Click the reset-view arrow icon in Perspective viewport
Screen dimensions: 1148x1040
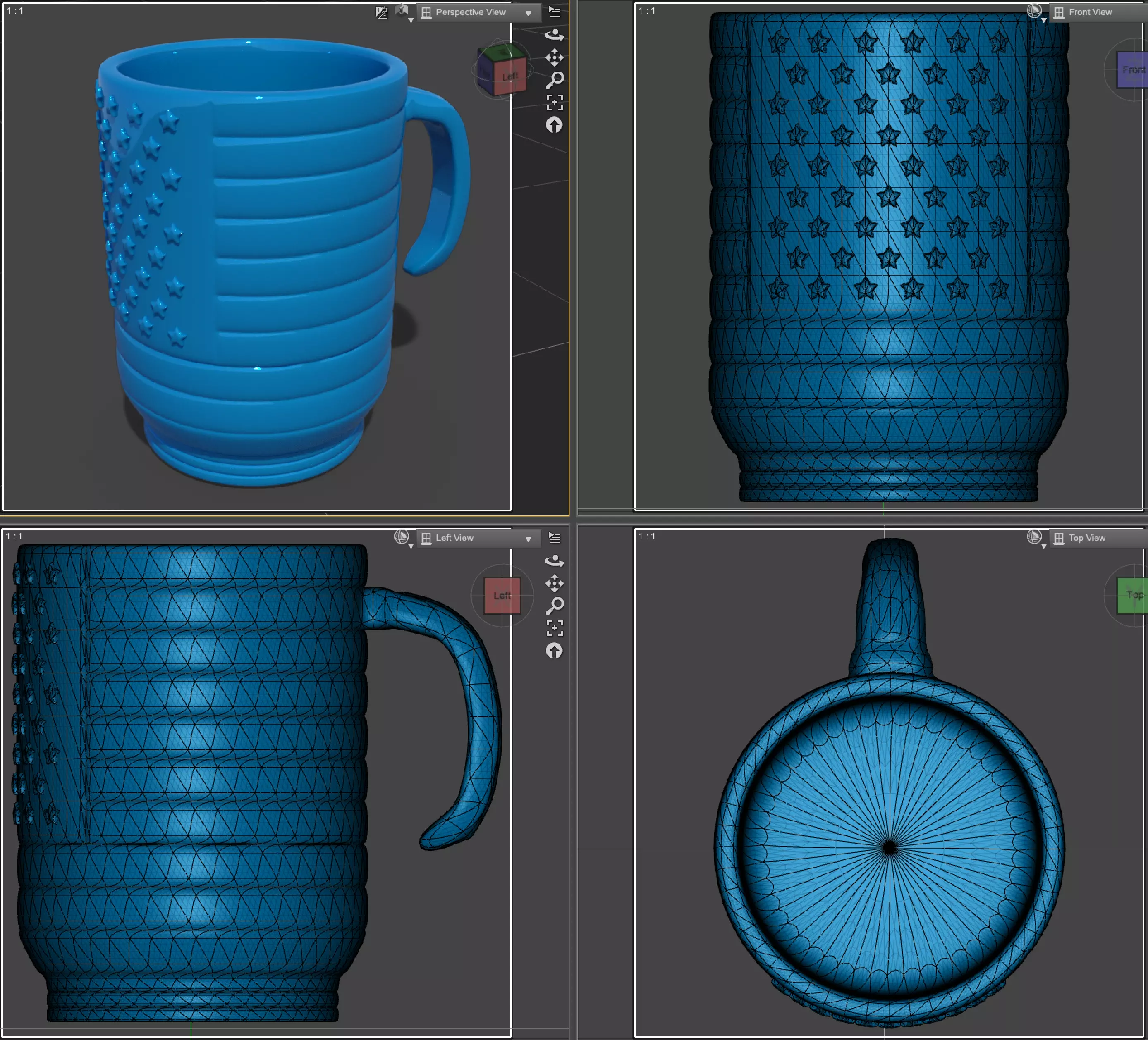pos(554,125)
